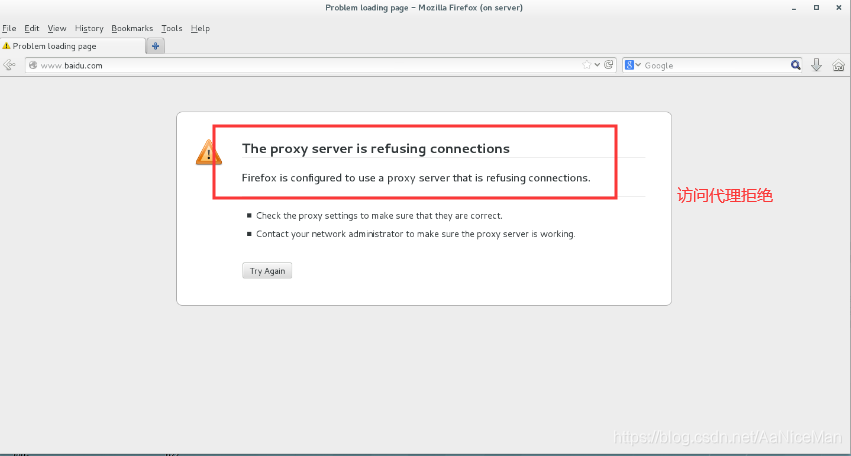Open the File menu

(x=9, y=28)
